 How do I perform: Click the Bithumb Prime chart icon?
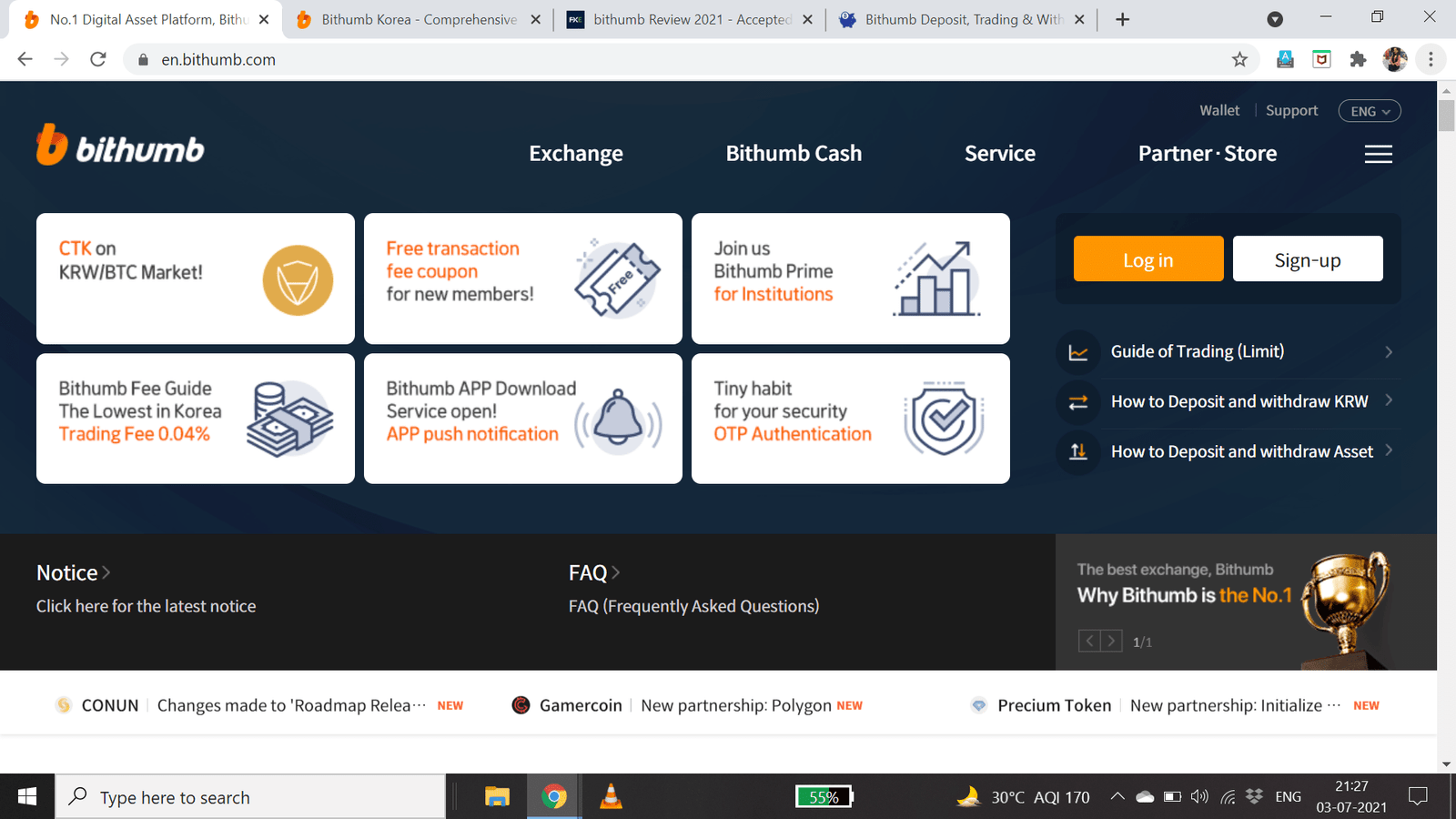click(x=937, y=278)
